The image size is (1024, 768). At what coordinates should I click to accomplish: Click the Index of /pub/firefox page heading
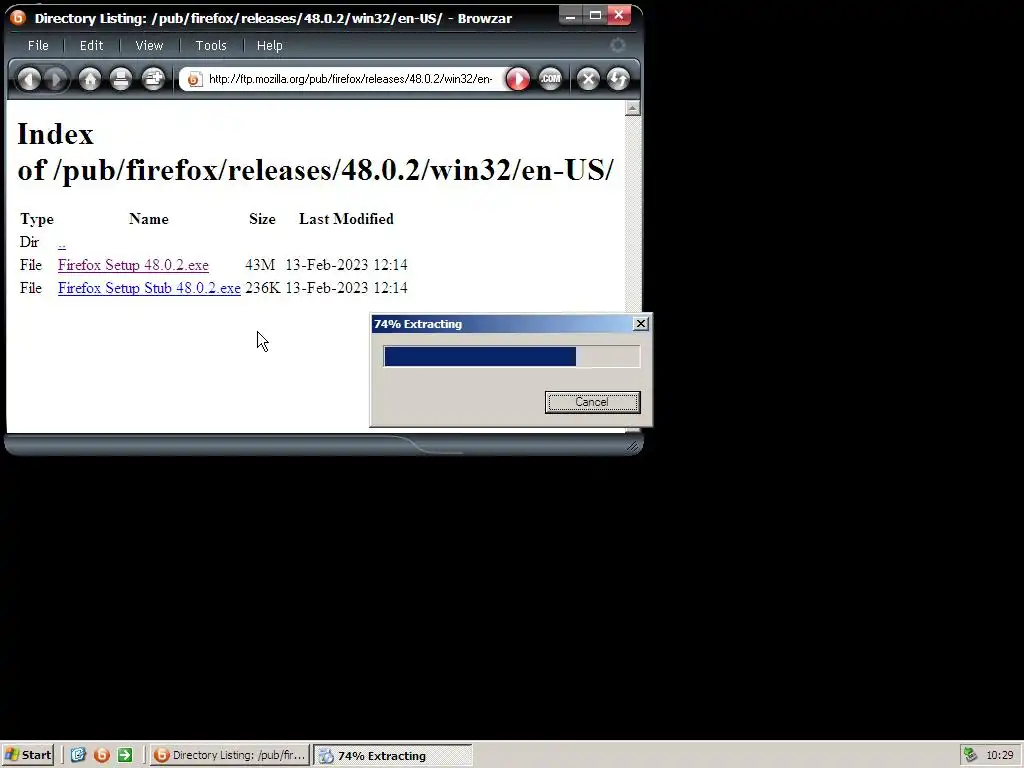tap(315, 152)
